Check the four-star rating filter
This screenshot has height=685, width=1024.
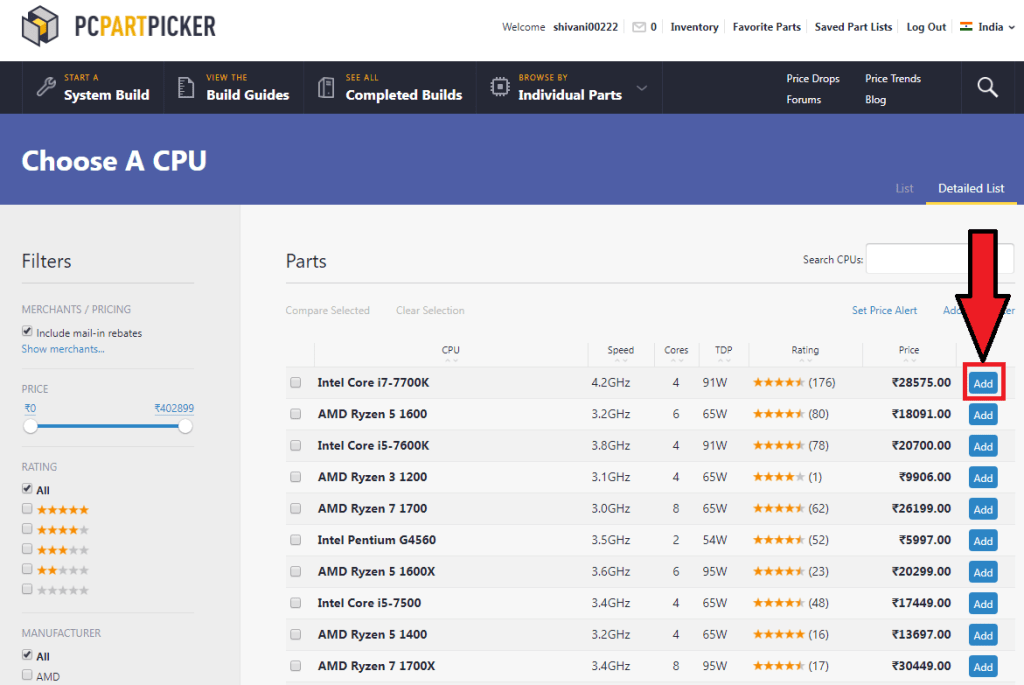(x=27, y=528)
